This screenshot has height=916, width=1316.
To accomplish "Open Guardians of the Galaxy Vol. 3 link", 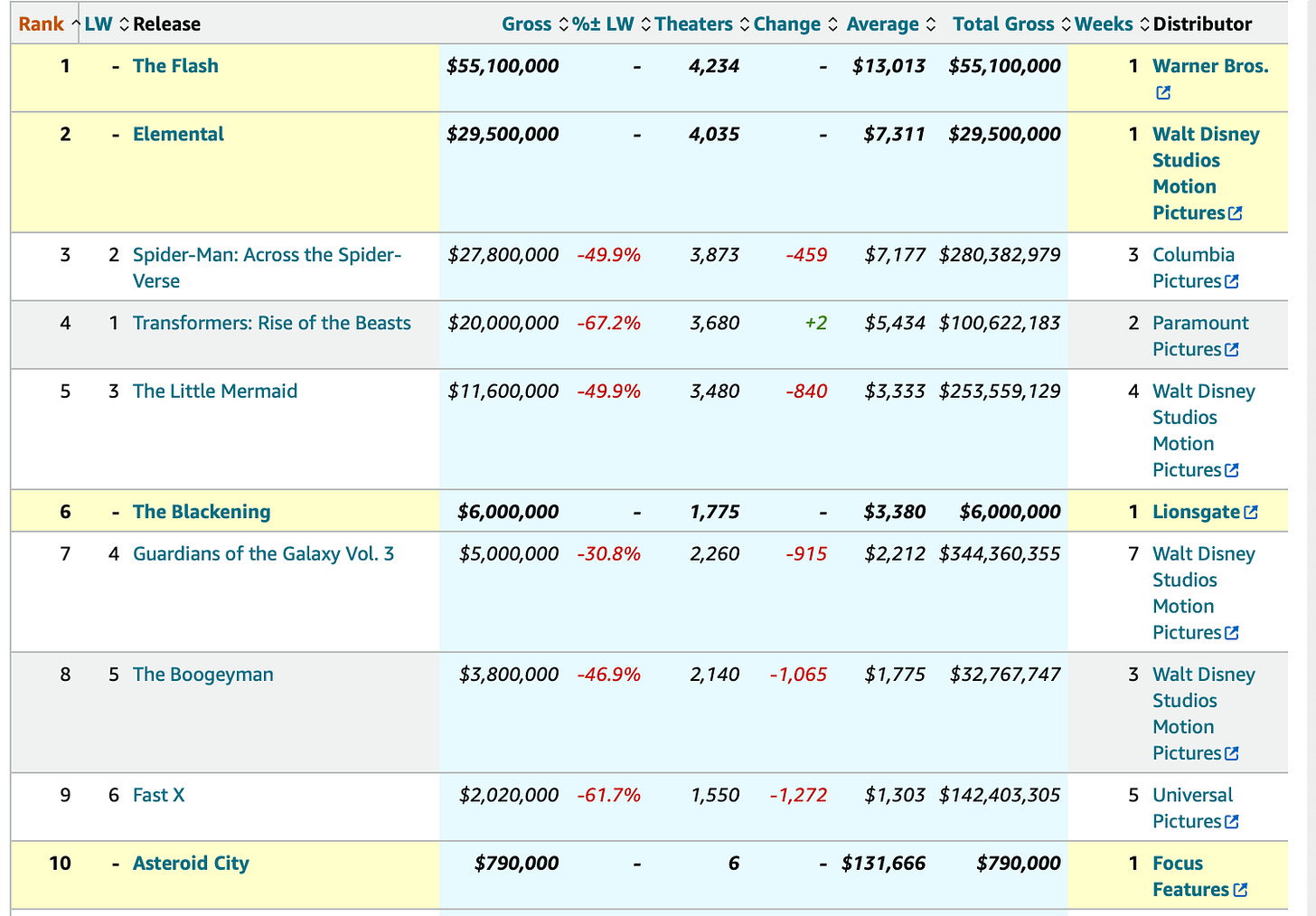I will click(263, 553).
